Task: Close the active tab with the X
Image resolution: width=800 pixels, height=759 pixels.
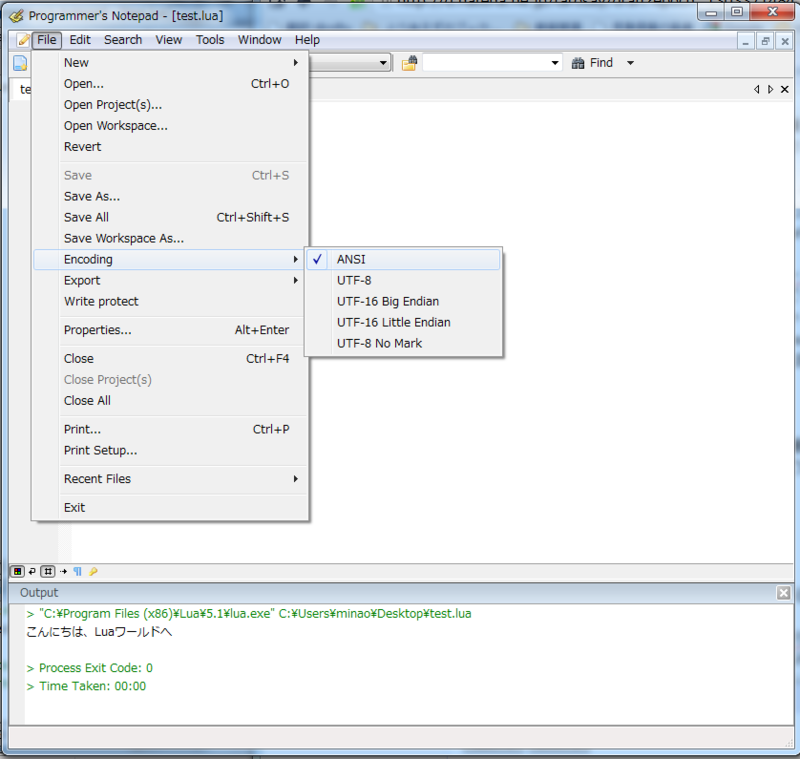Action: pos(785,89)
